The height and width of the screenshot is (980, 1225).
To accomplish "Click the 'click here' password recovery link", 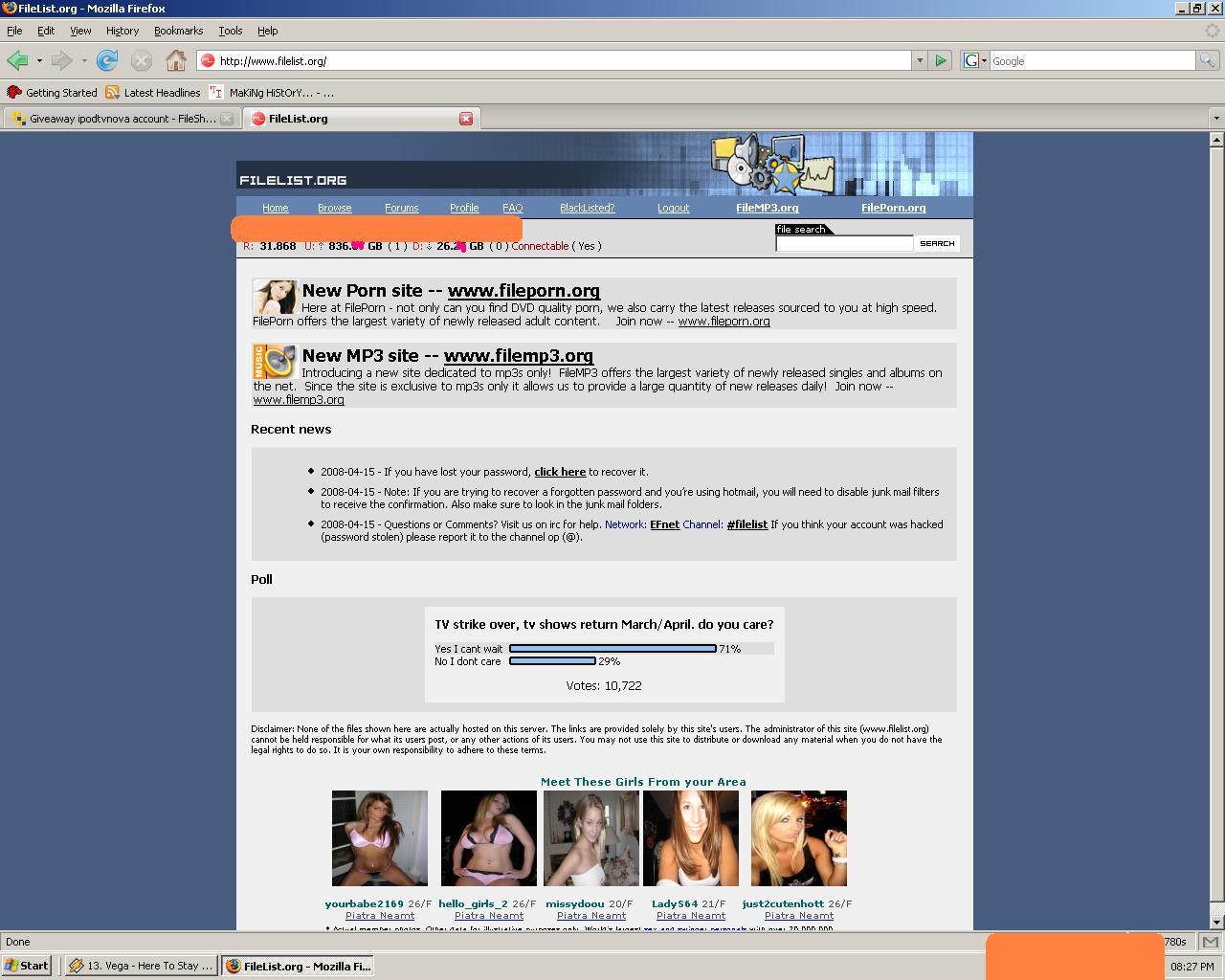I will (560, 472).
